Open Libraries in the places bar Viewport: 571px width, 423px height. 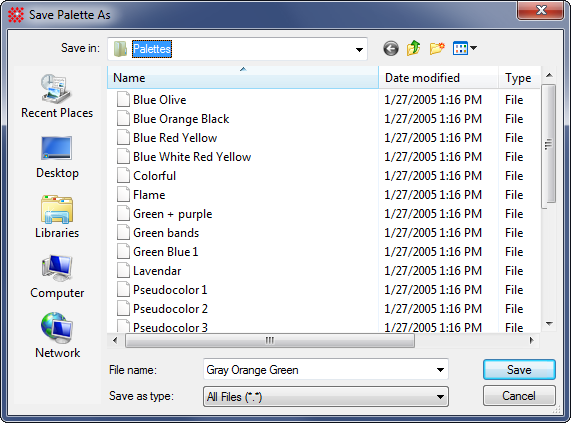[57, 217]
